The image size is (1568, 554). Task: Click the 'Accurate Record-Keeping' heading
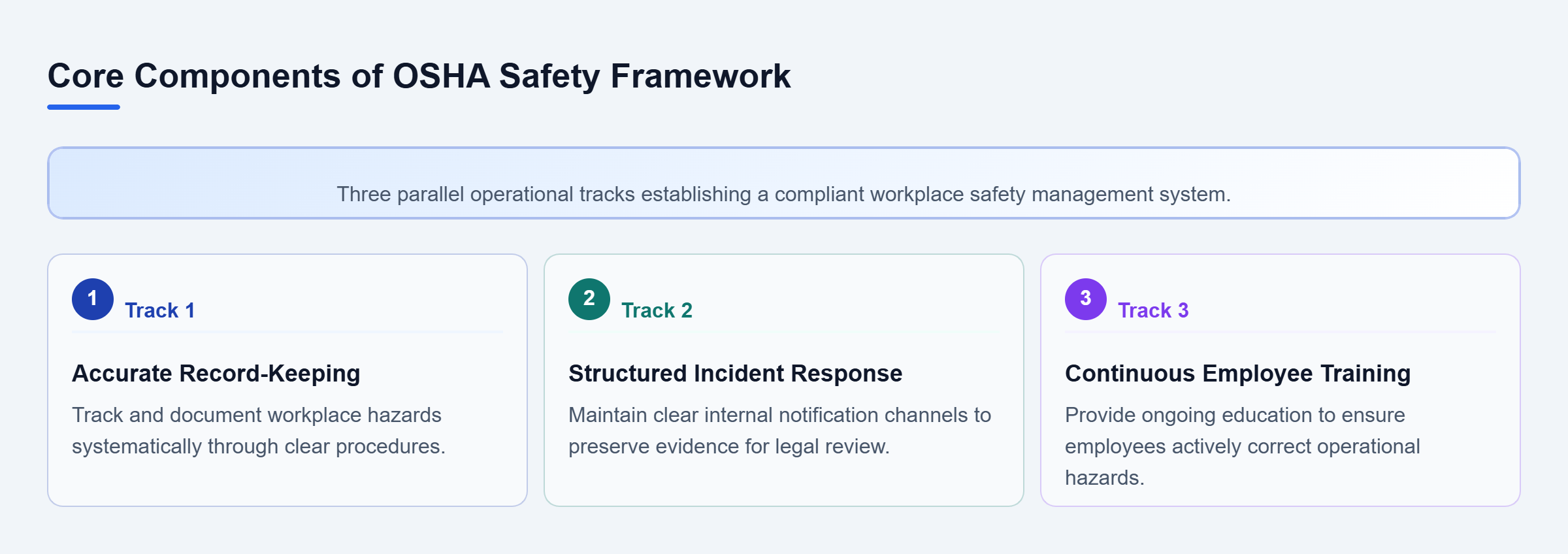(x=216, y=373)
